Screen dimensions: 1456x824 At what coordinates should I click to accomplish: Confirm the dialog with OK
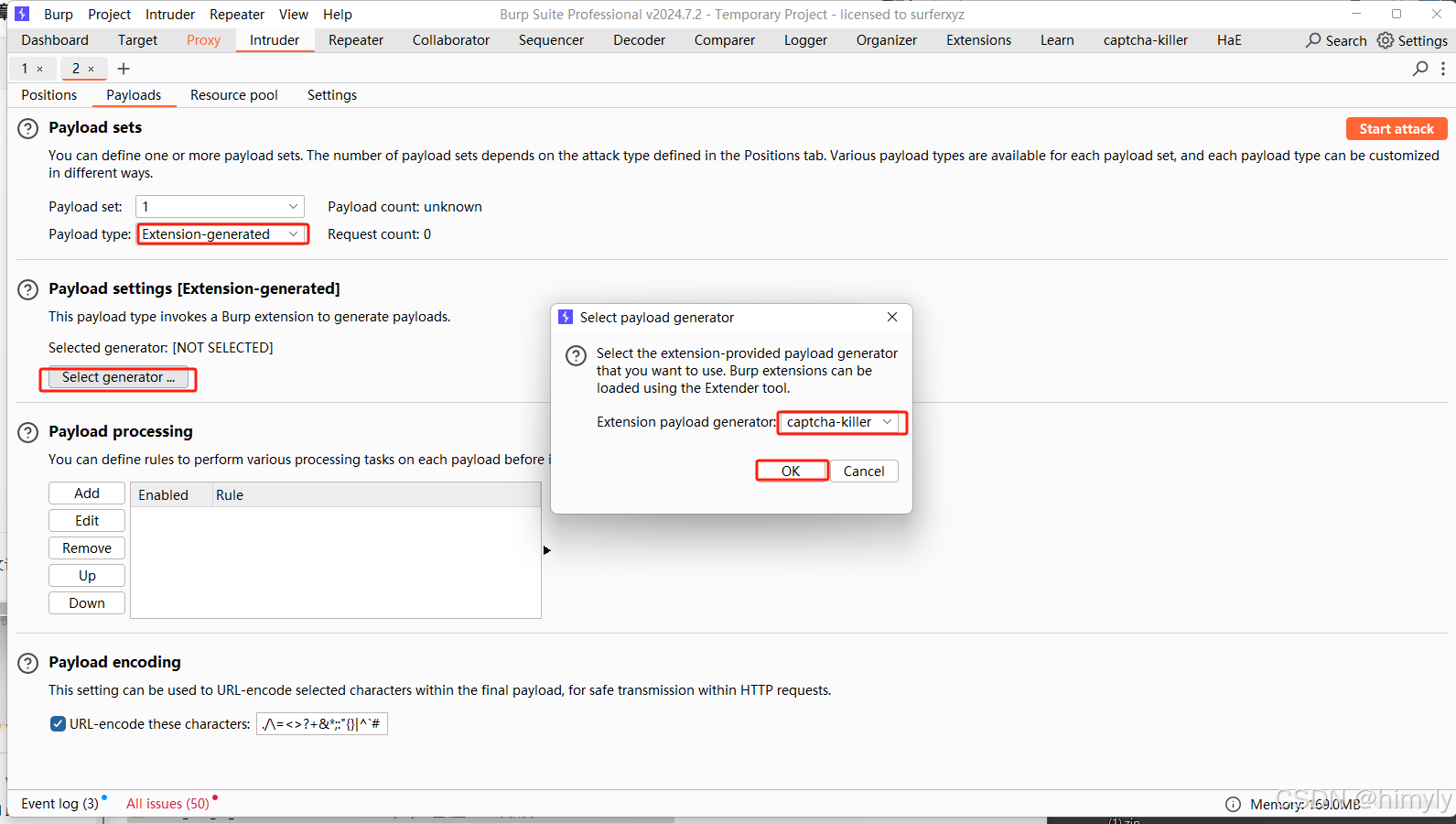pyautogui.click(x=791, y=471)
